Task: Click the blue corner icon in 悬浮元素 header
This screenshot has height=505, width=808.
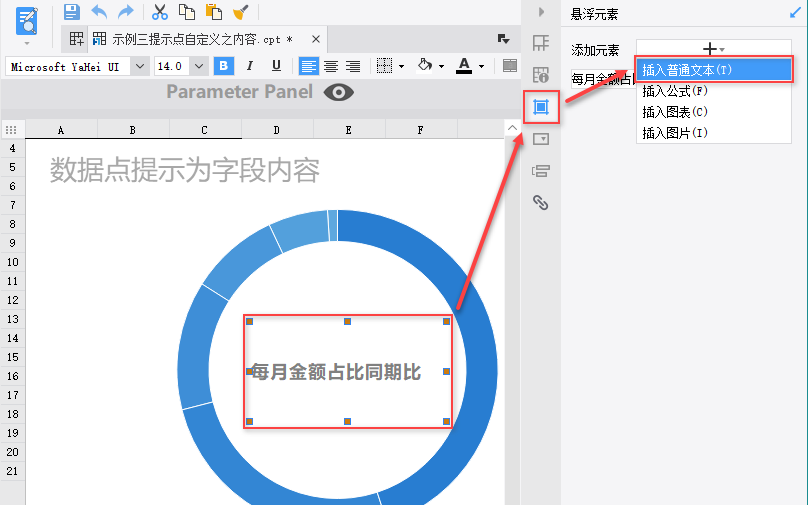Action: point(795,14)
